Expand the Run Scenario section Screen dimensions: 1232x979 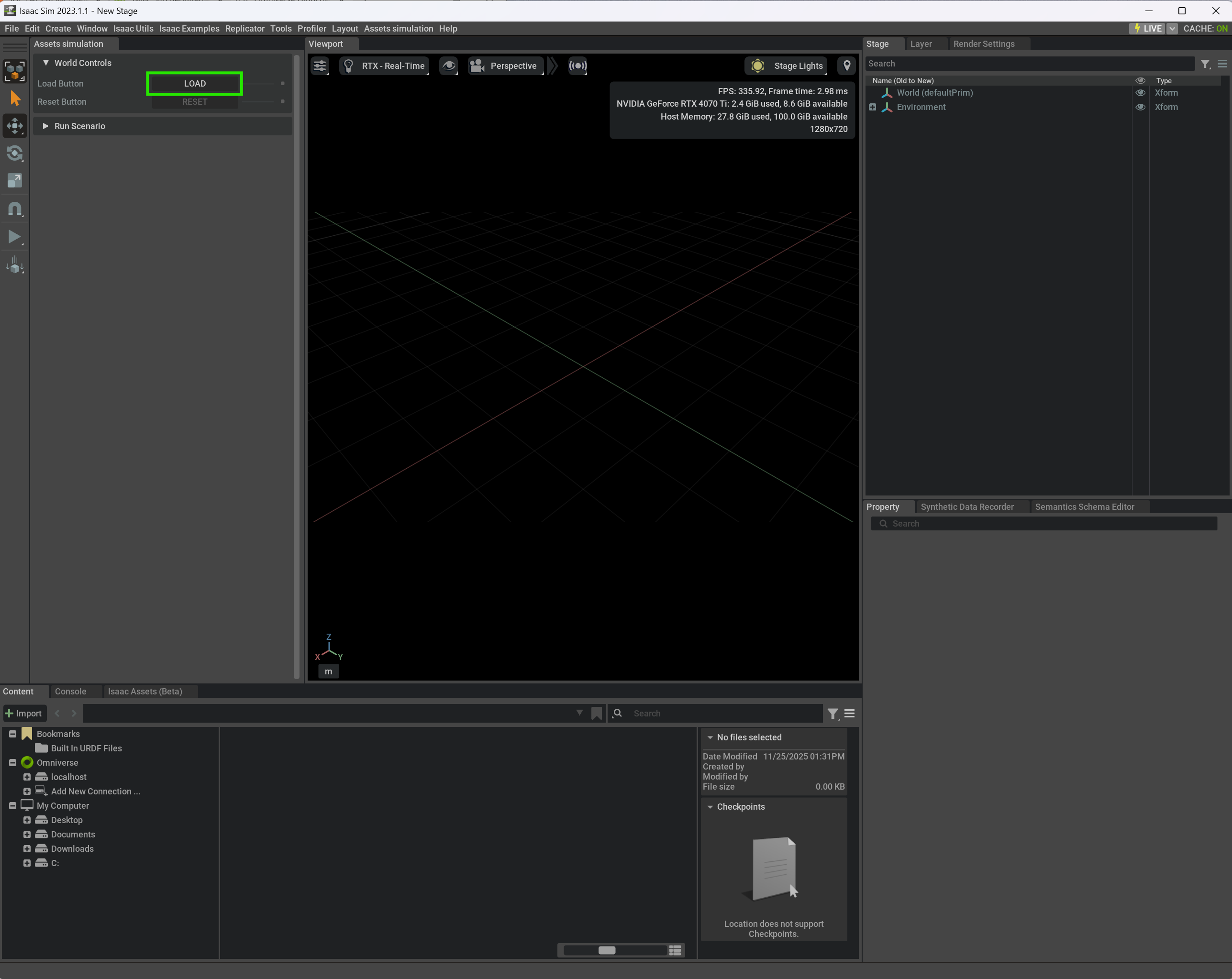pyautogui.click(x=46, y=126)
